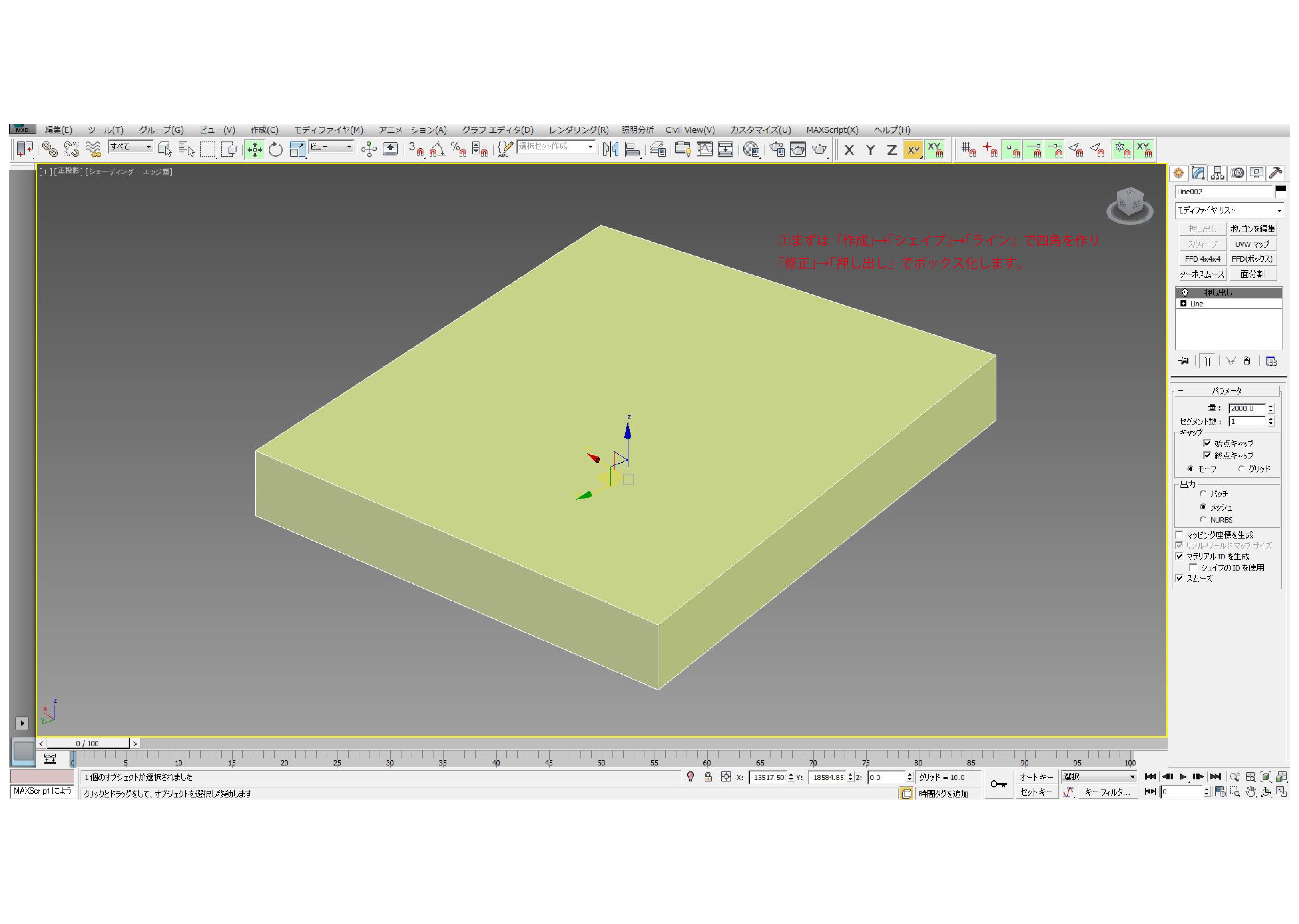The image size is (1299, 924).
Task: Choose the パッチ output radio button
Action: tap(1203, 493)
